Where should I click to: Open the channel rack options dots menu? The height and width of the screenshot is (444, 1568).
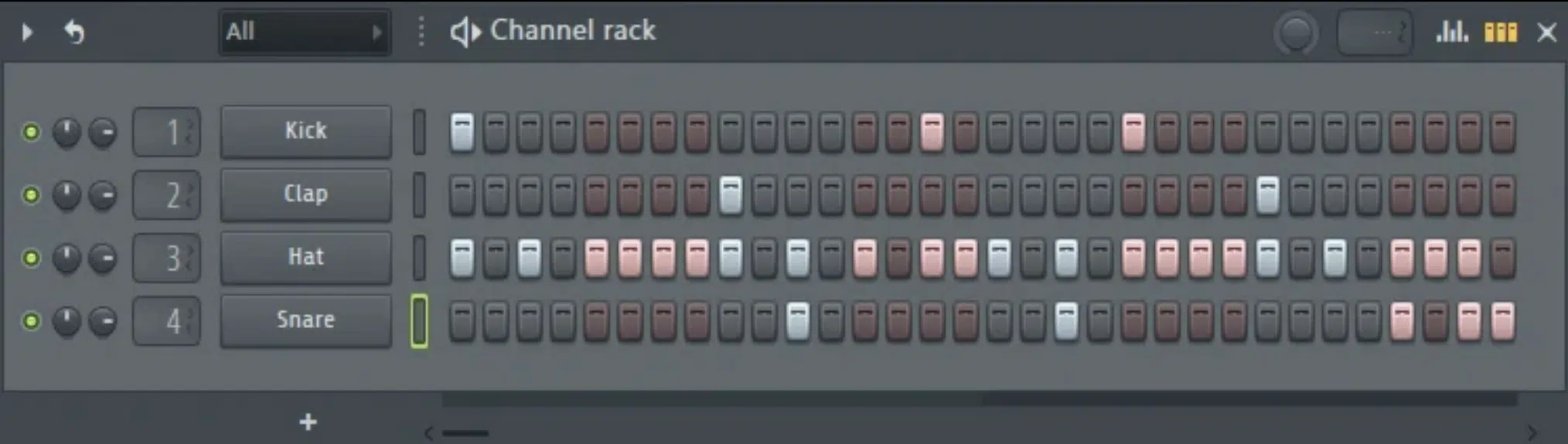click(x=421, y=32)
